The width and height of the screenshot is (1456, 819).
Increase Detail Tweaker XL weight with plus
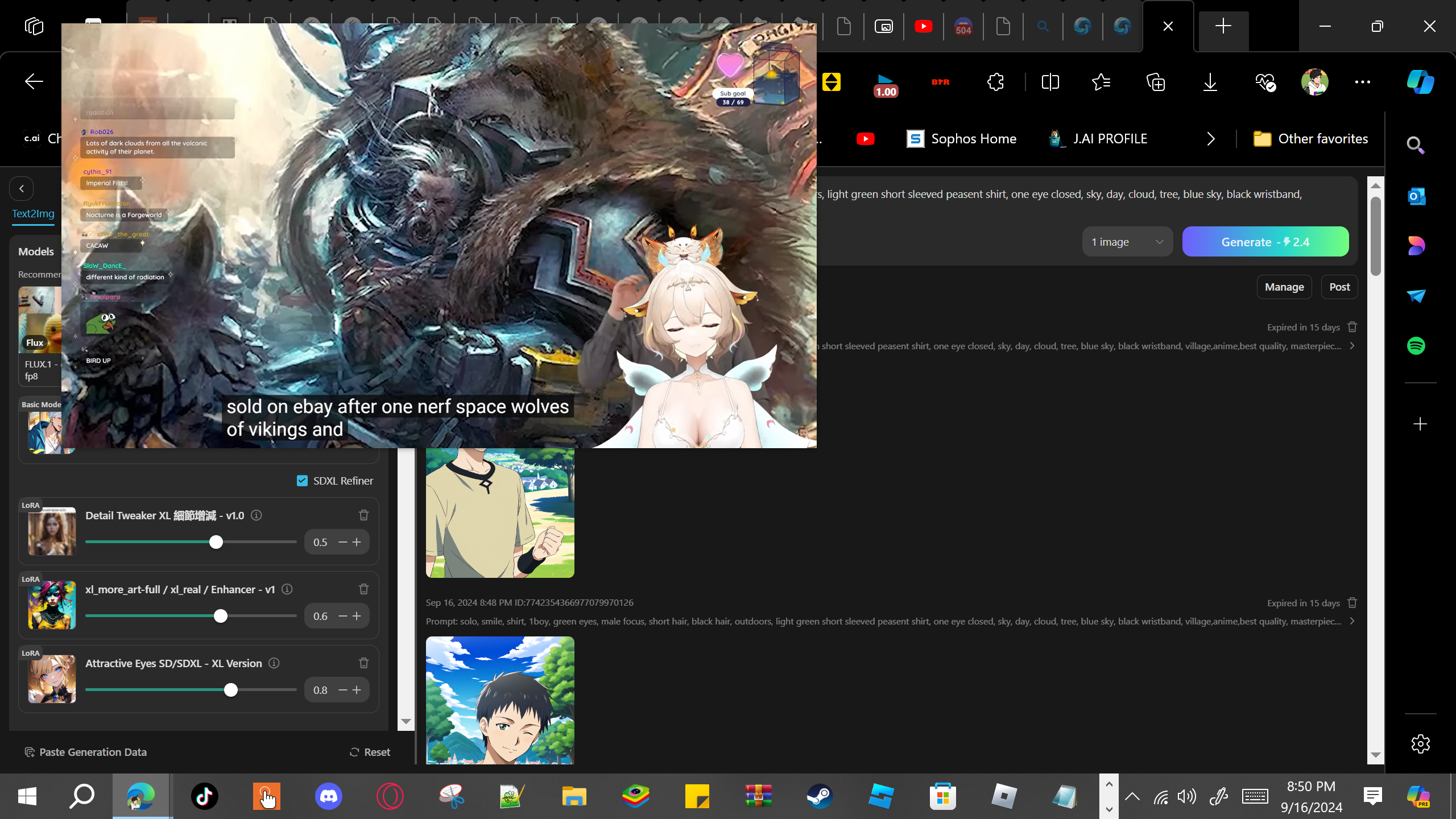(x=357, y=542)
